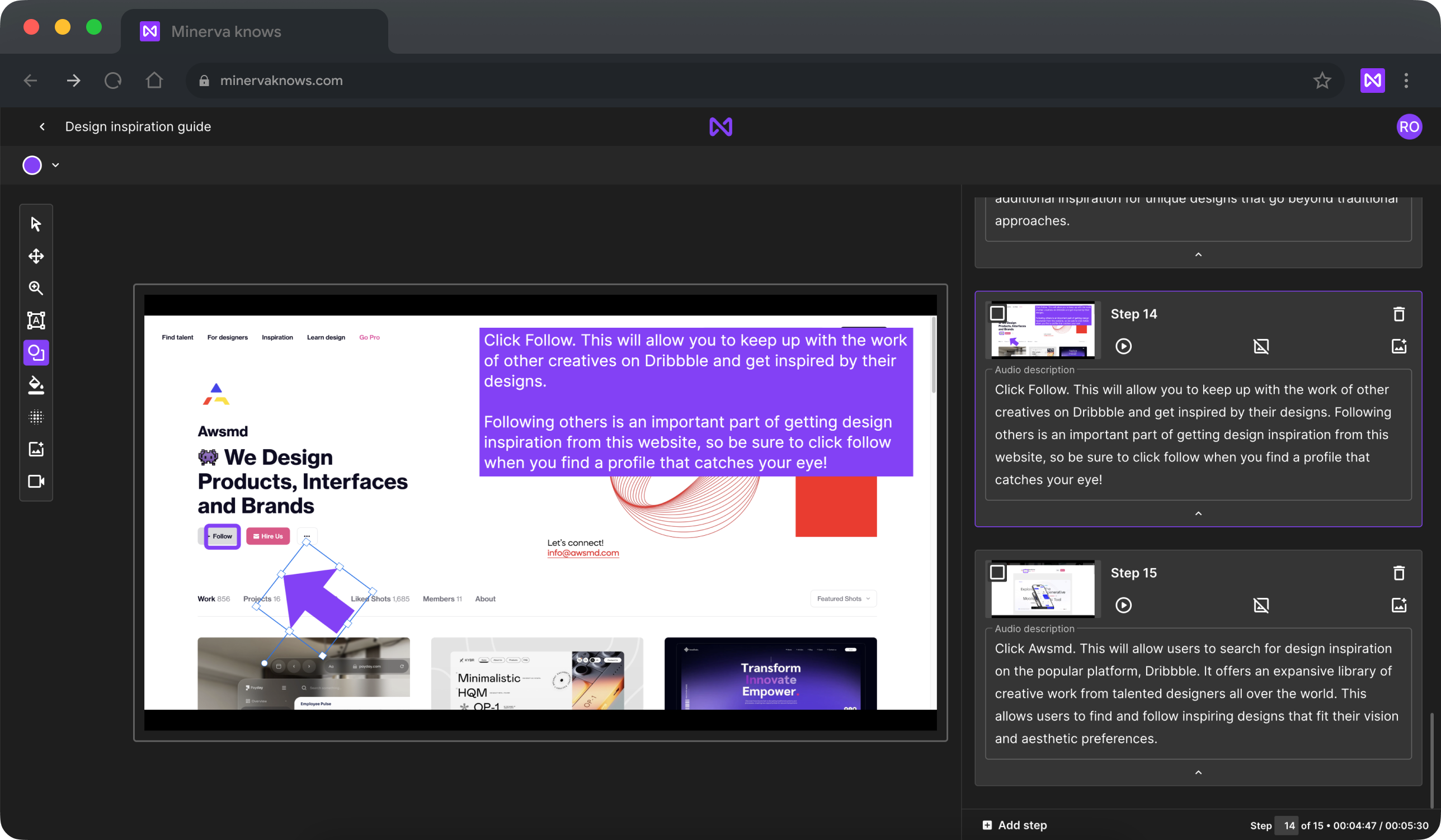Go to browser home page
This screenshot has height=840, width=1441.
point(154,80)
